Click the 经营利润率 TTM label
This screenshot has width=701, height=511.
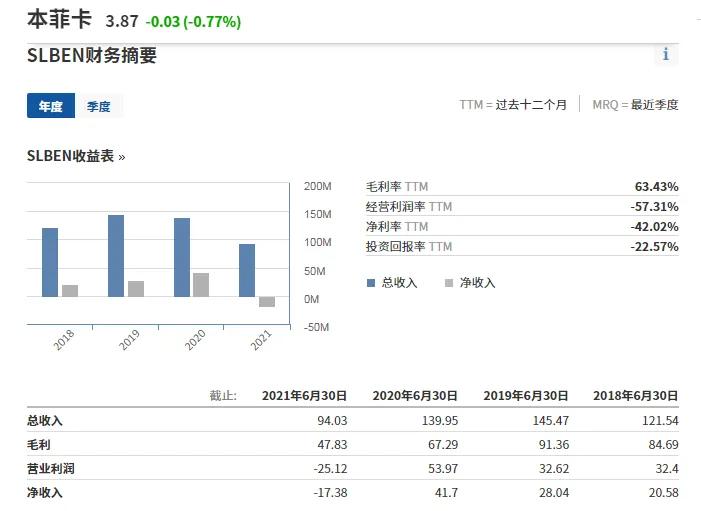pos(409,207)
